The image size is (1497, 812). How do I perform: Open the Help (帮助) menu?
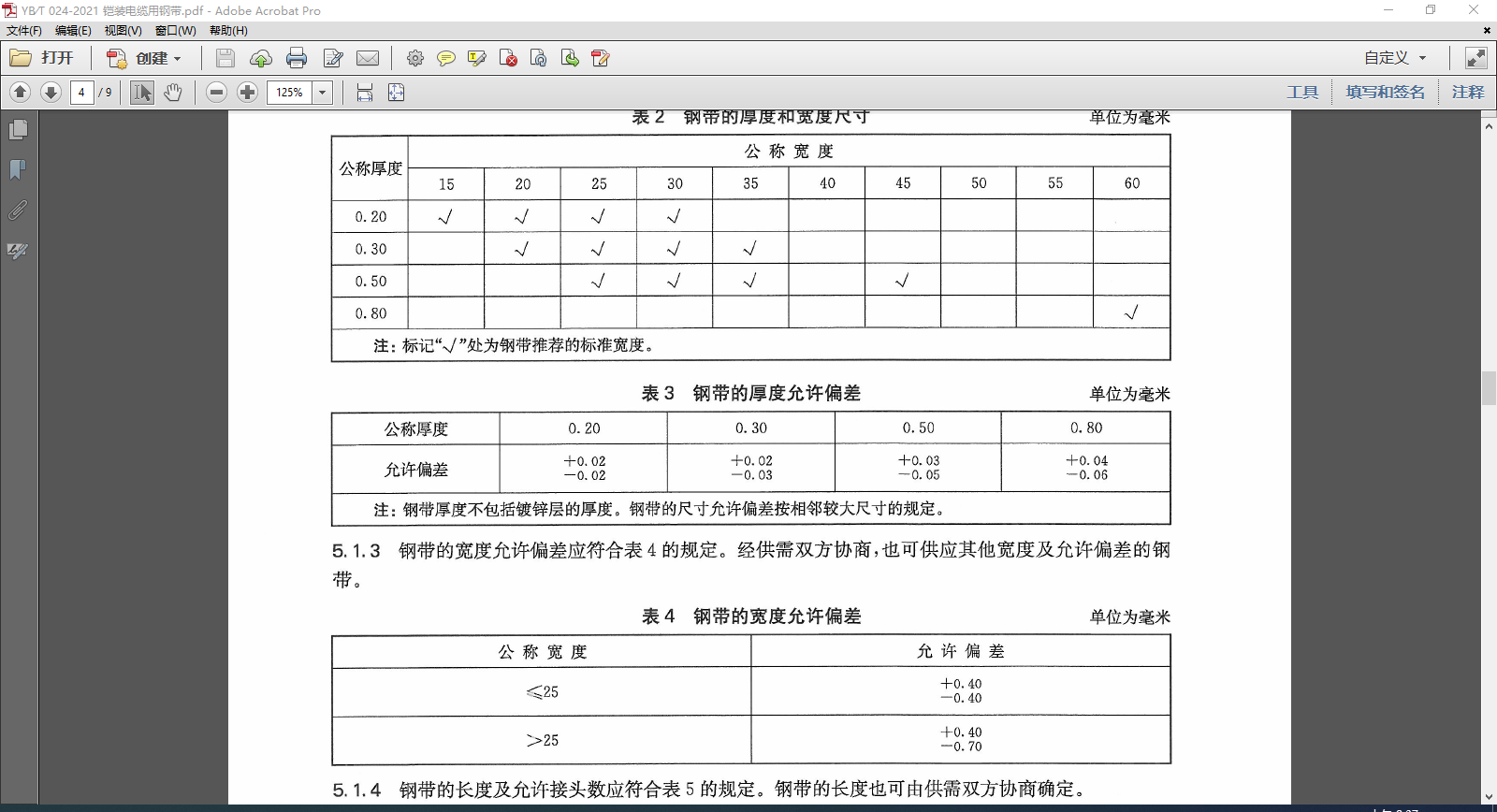(x=228, y=30)
